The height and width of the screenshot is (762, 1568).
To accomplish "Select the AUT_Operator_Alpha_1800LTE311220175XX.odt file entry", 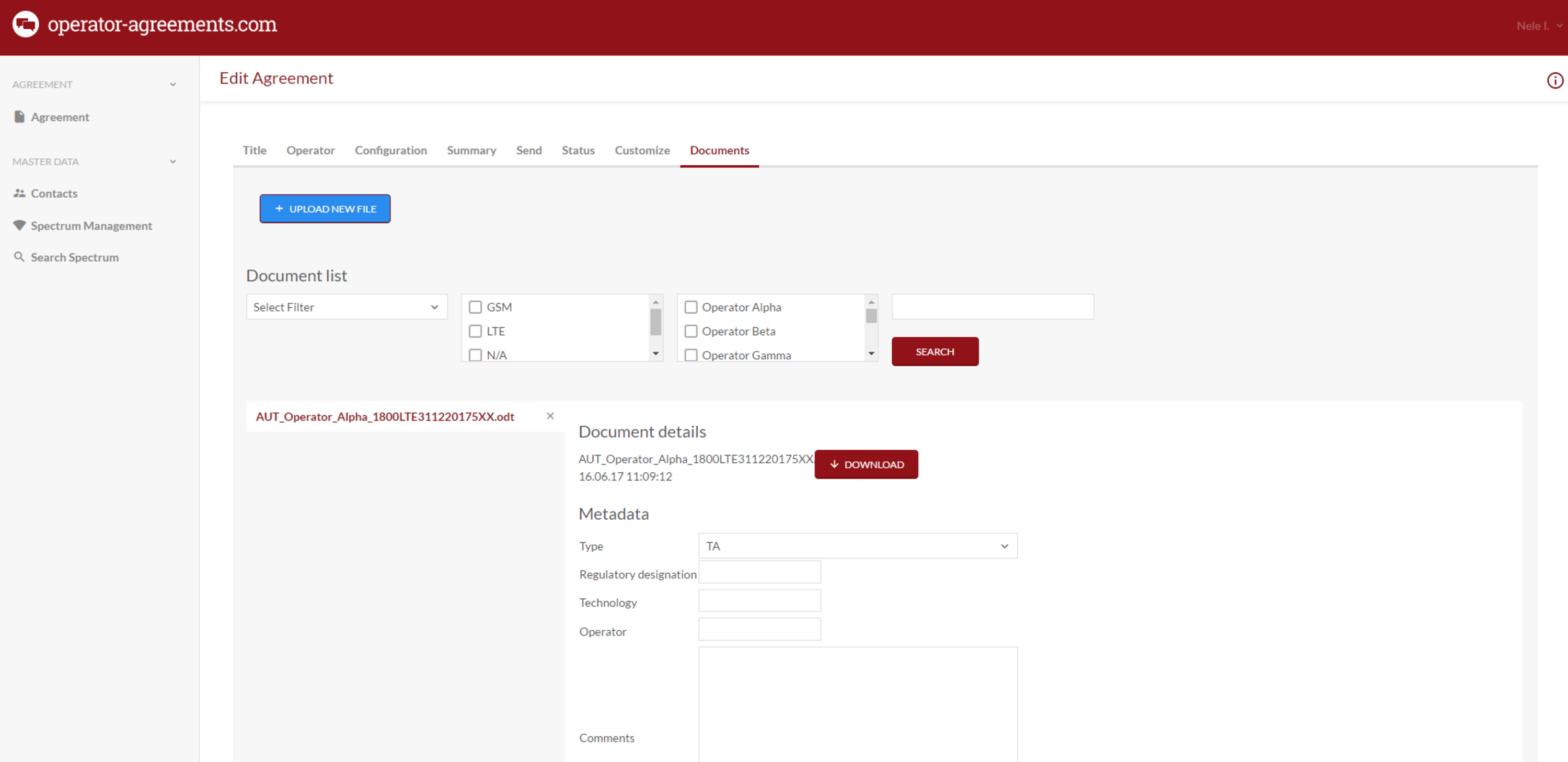I will (x=385, y=417).
